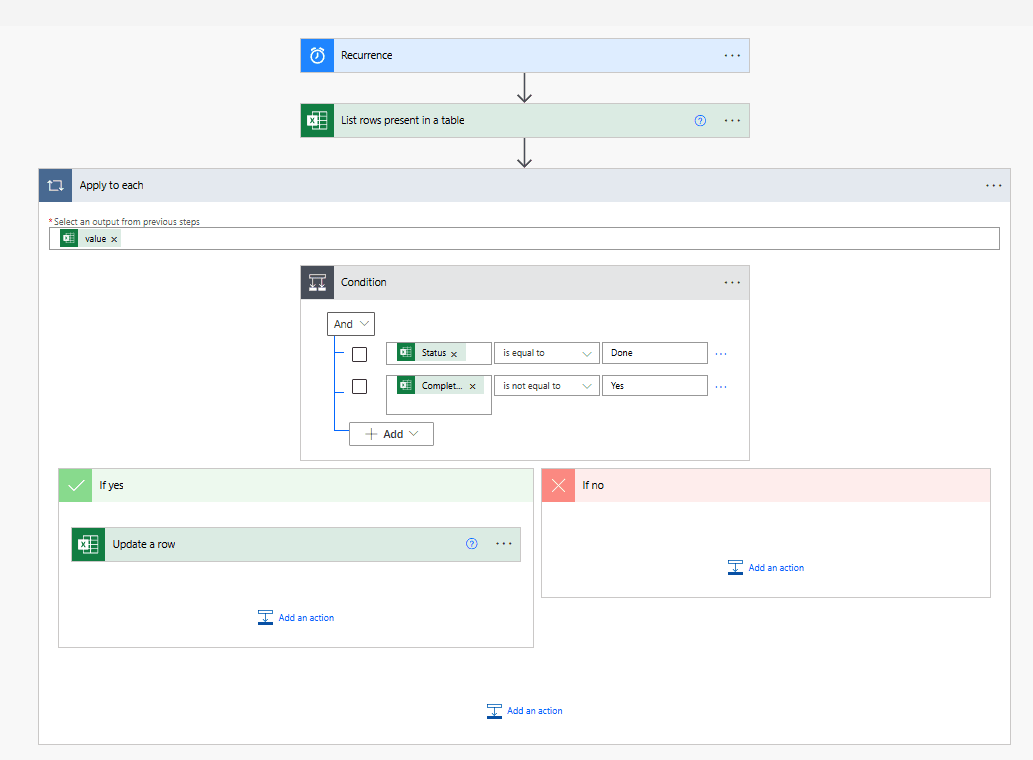Remove the value token from Apply to each
Image resolution: width=1033 pixels, height=760 pixels.
pyautogui.click(x=114, y=238)
